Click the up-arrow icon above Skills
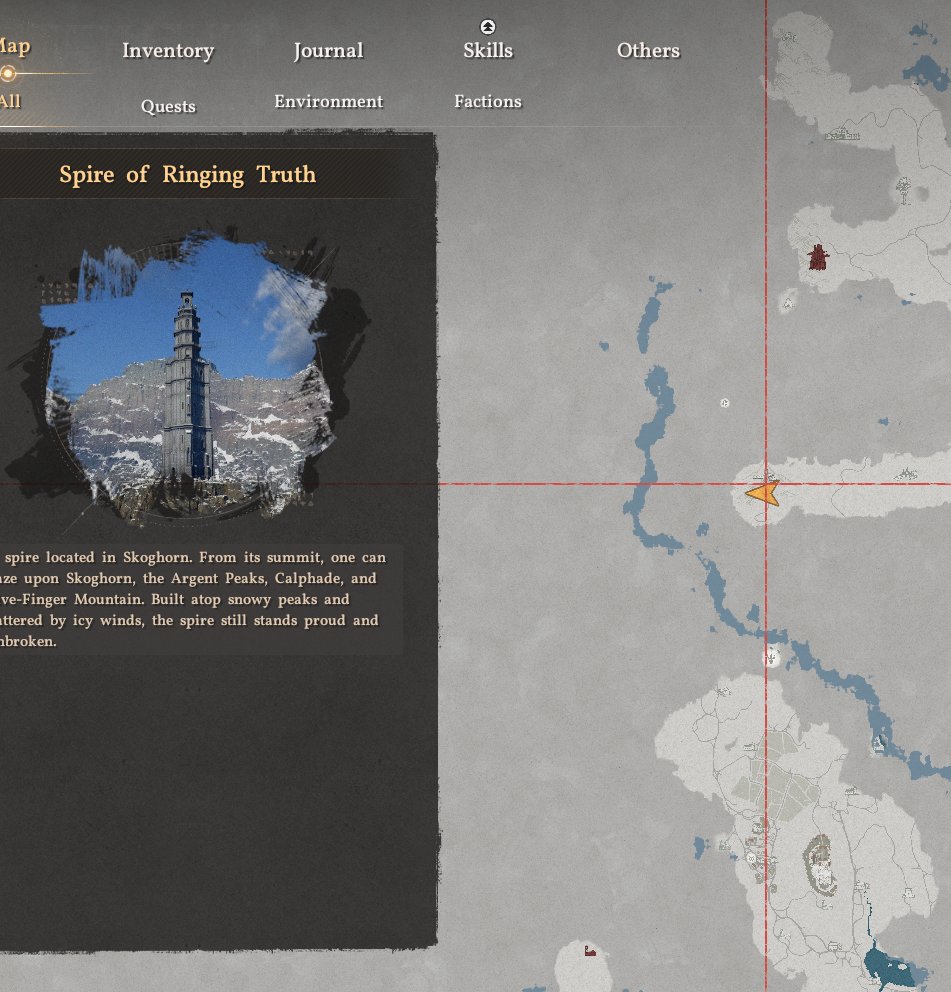The height and width of the screenshot is (992, 951). pyautogui.click(x=488, y=27)
